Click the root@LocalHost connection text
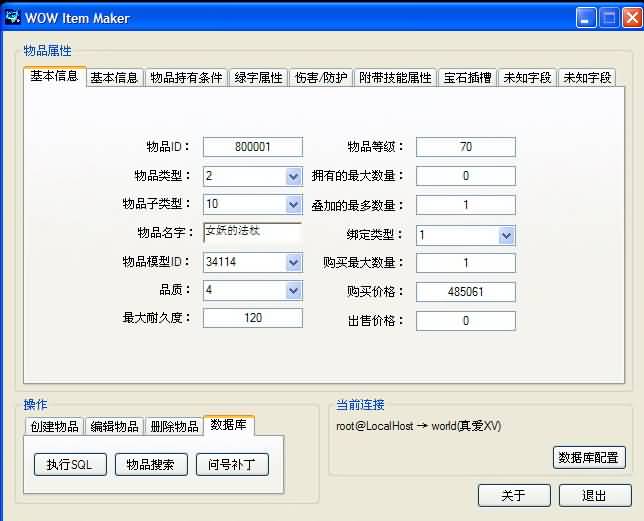The image size is (644, 521). [419, 426]
